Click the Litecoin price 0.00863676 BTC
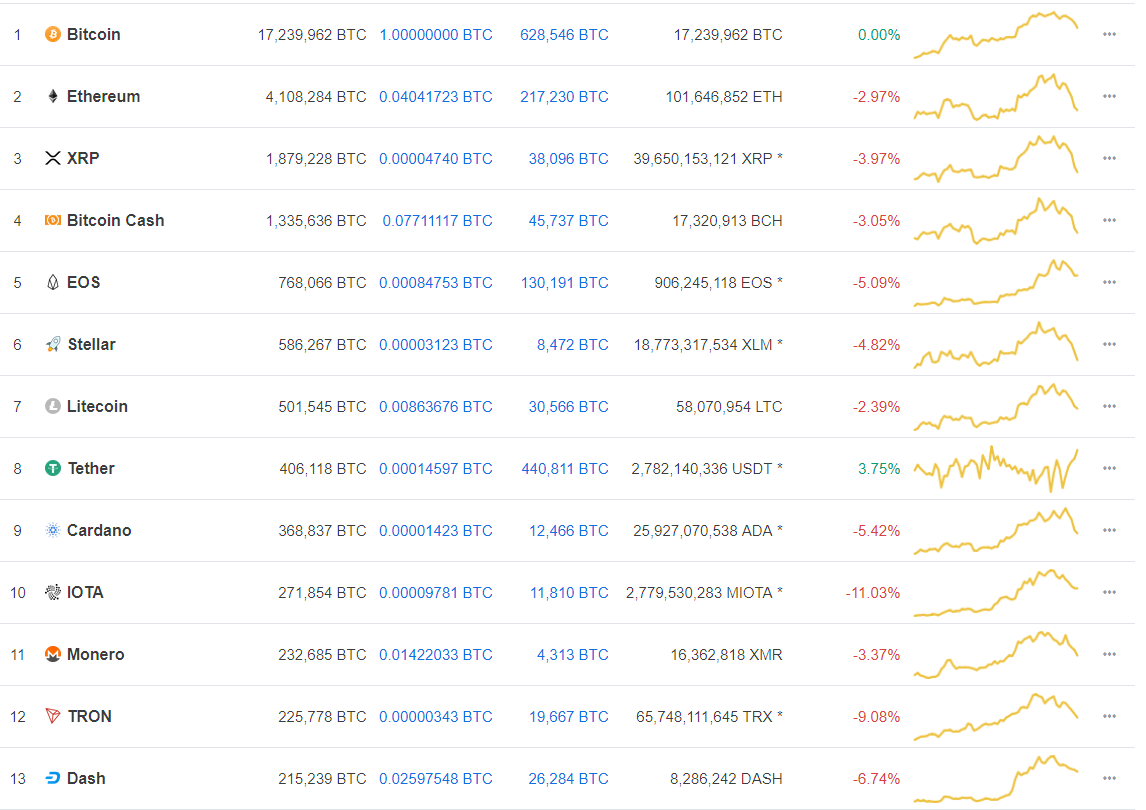The image size is (1146, 810). (x=436, y=406)
